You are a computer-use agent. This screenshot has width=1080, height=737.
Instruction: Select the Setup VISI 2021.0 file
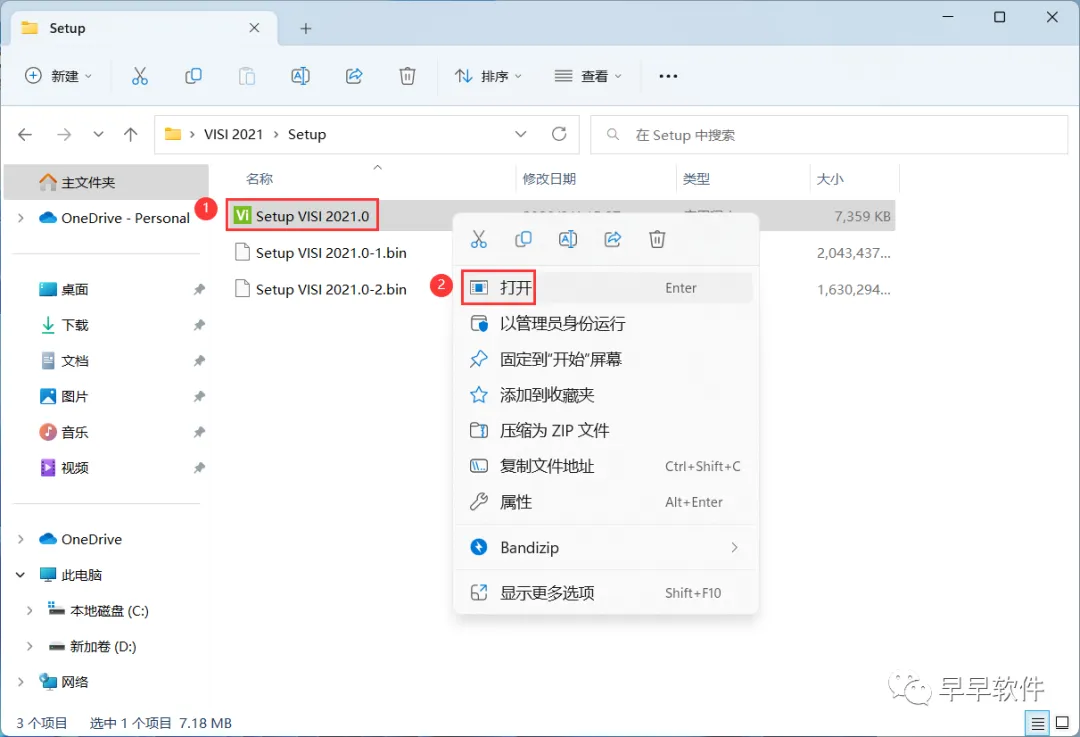tap(312, 216)
